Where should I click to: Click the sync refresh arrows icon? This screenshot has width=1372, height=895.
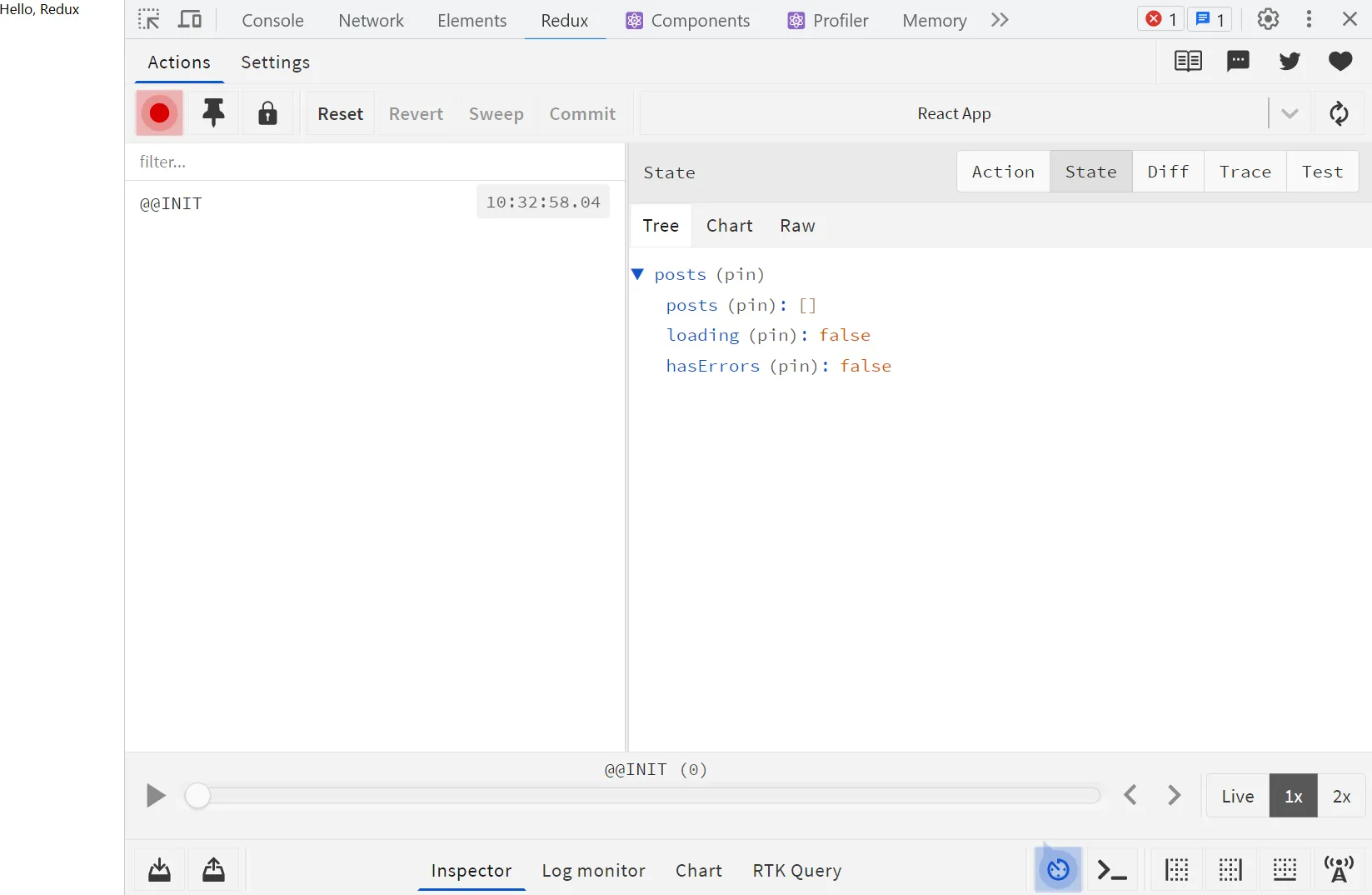1339,113
